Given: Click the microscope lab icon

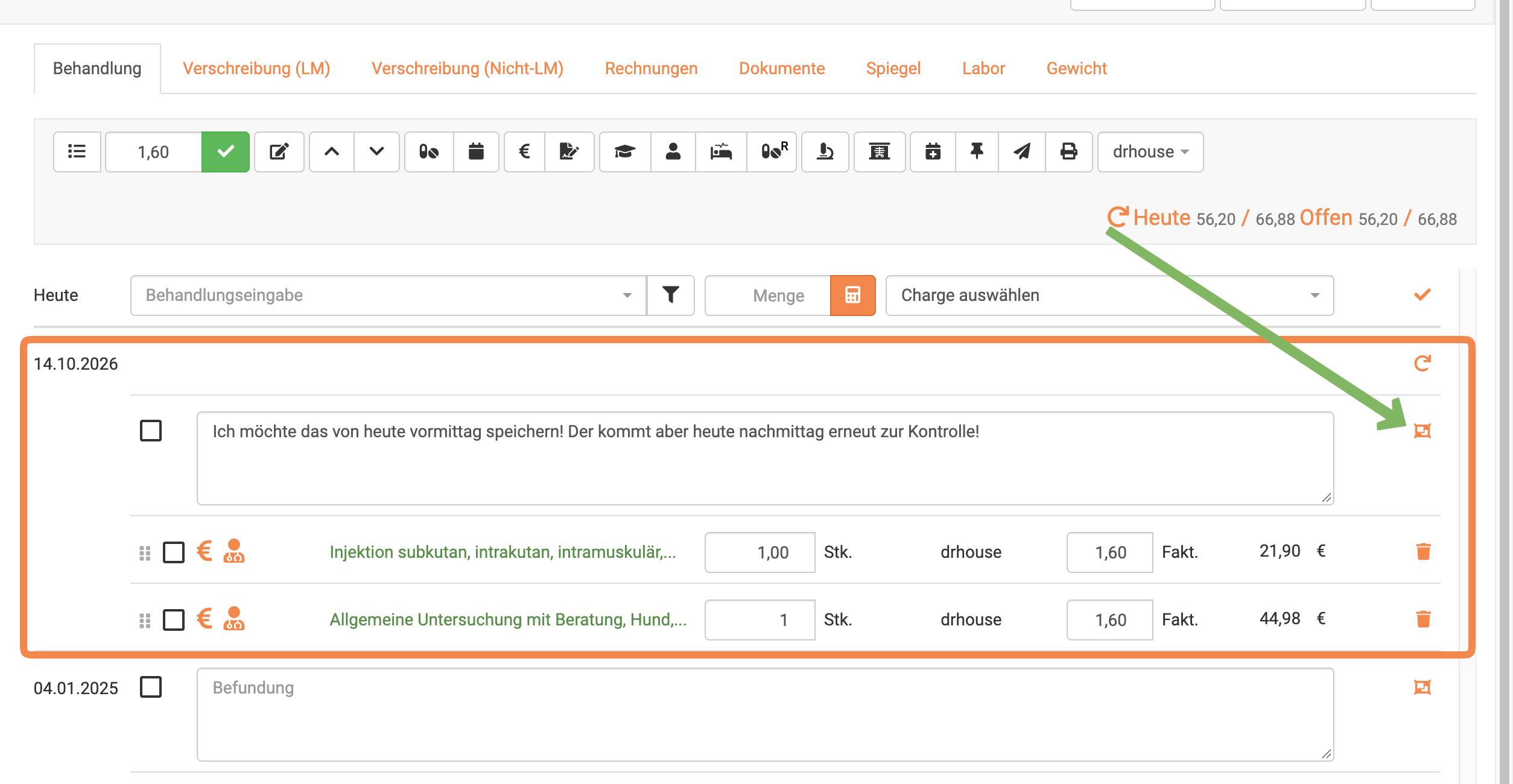Looking at the screenshot, I should pyautogui.click(x=825, y=151).
